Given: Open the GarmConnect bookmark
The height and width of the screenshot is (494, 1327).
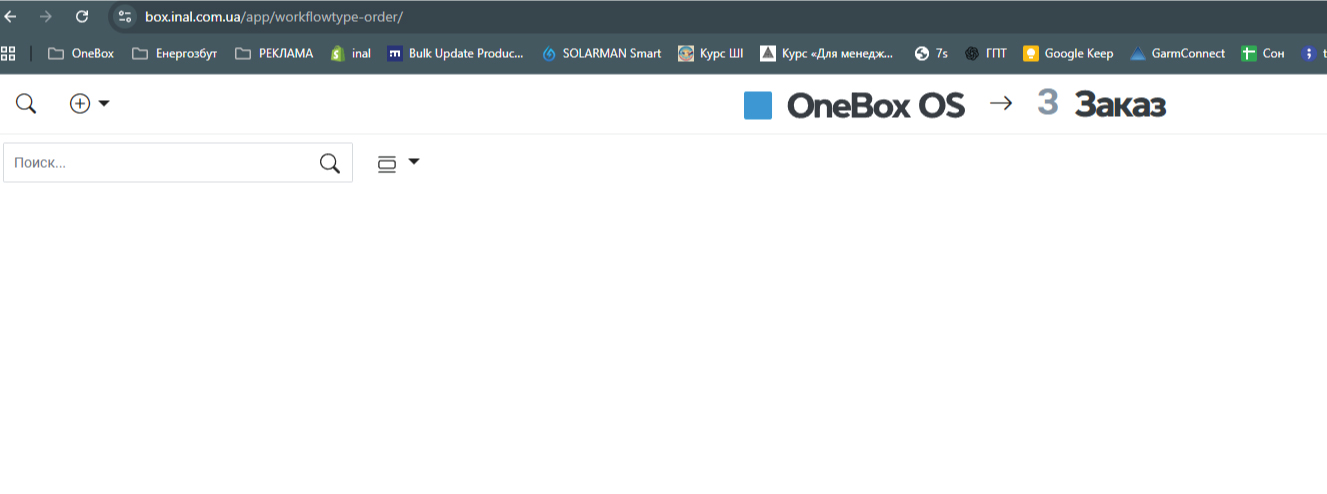Looking at the screenshot, I should 1178,53.
